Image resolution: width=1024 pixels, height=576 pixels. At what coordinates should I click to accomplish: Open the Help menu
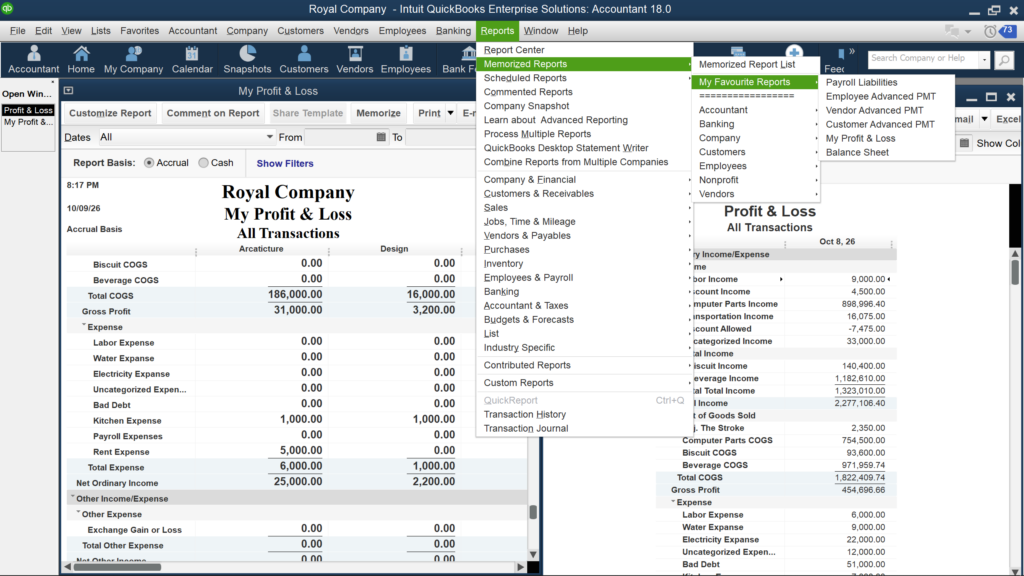pos(577,31)
